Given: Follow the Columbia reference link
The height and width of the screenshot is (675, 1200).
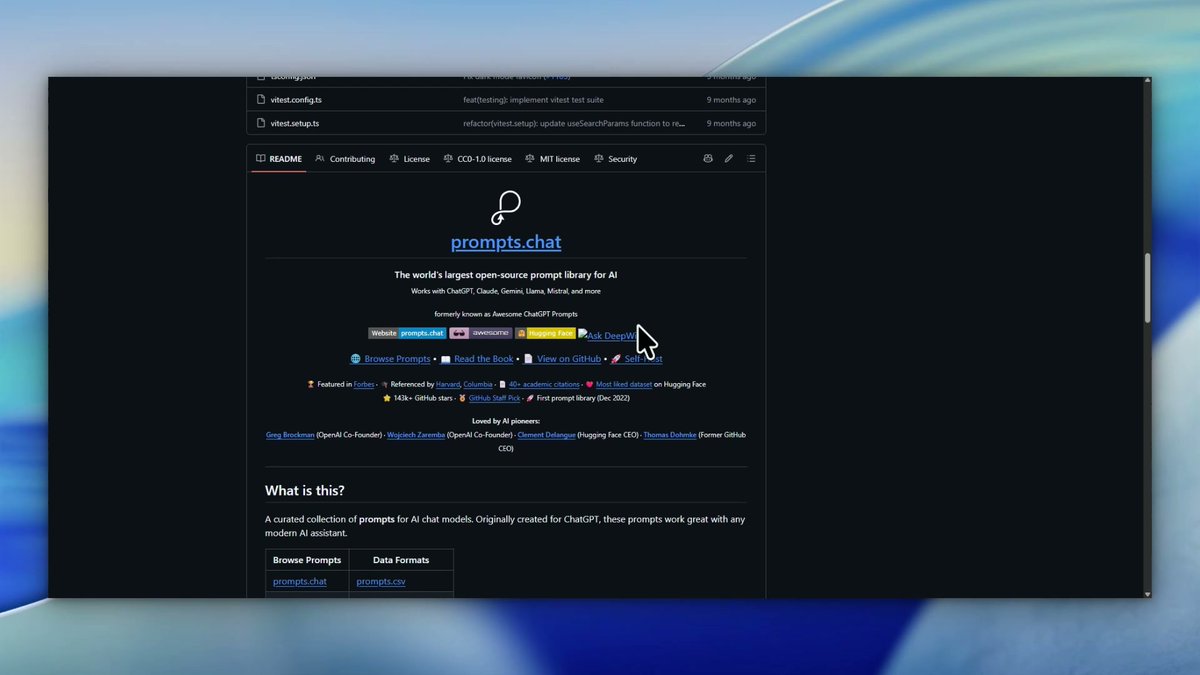Looking at the screenshot, I should [x=478, y=384].
